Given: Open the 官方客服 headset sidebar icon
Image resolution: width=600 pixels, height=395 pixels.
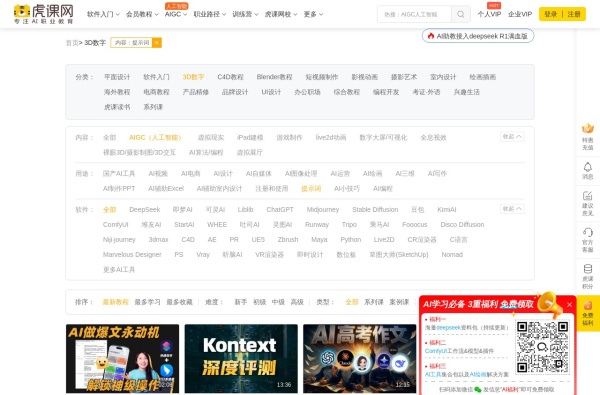Looking at the screenshot, I should coord(587,240).
